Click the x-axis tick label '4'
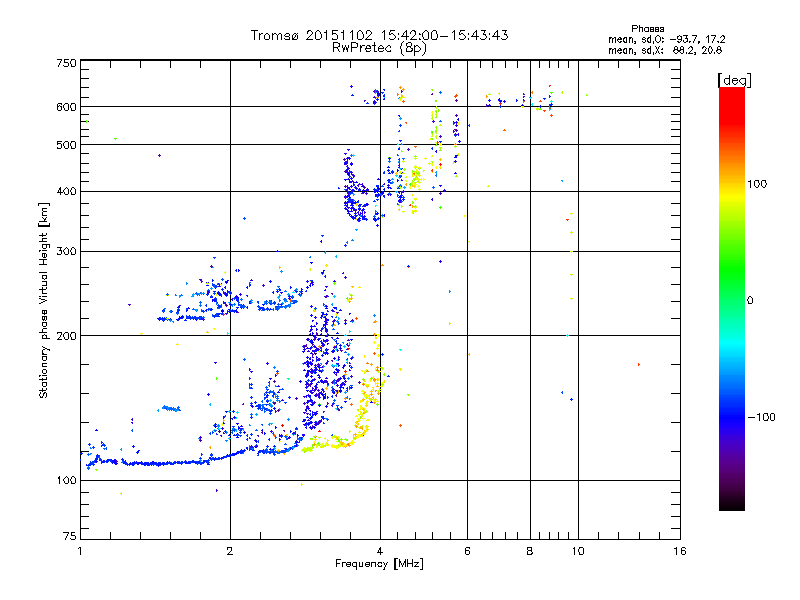This screenshot has width=800, height=600. [380, 551]
